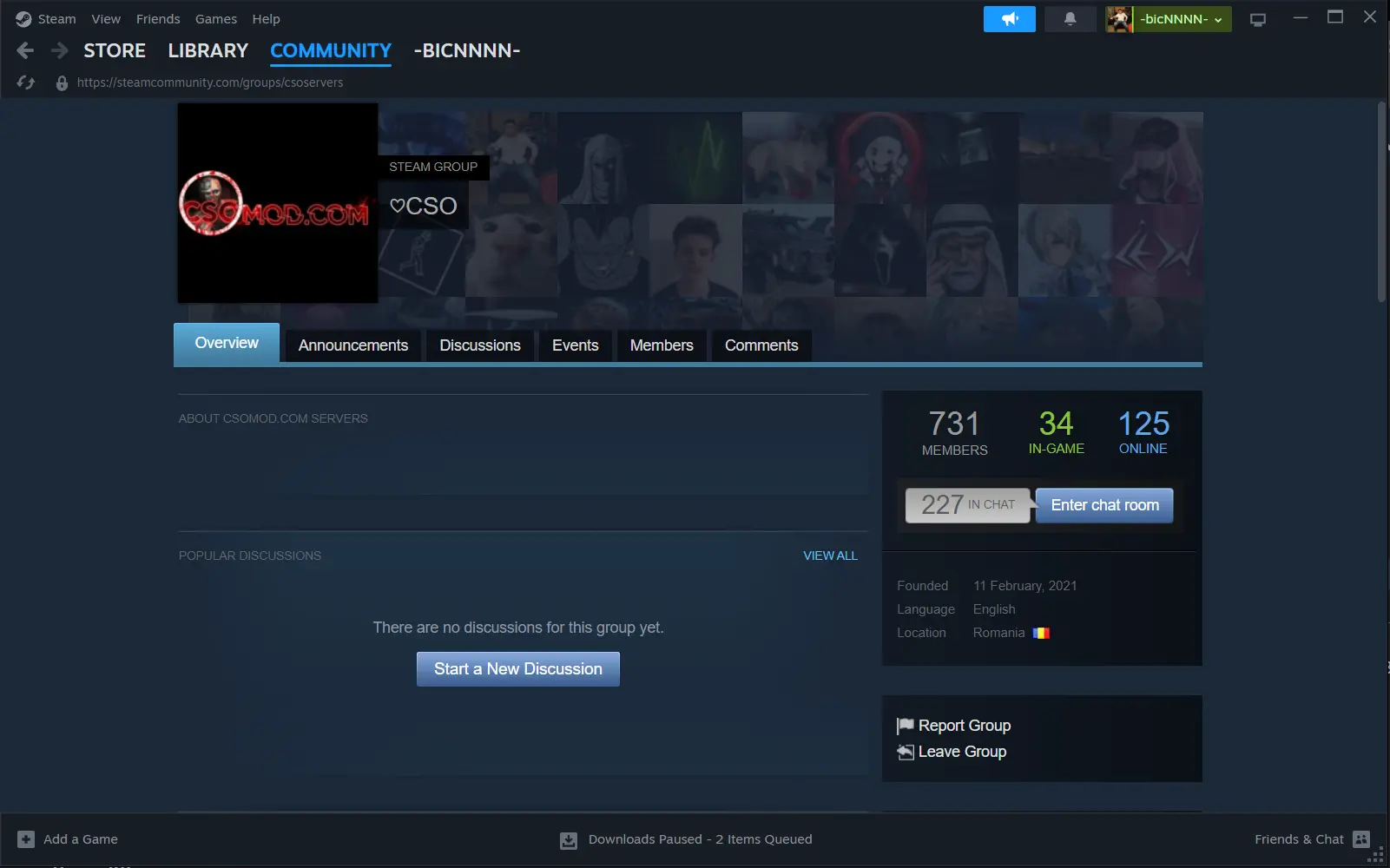Switch to the Announcements tab
This screenshot has height=868, width=1390.
coord(353,345)
